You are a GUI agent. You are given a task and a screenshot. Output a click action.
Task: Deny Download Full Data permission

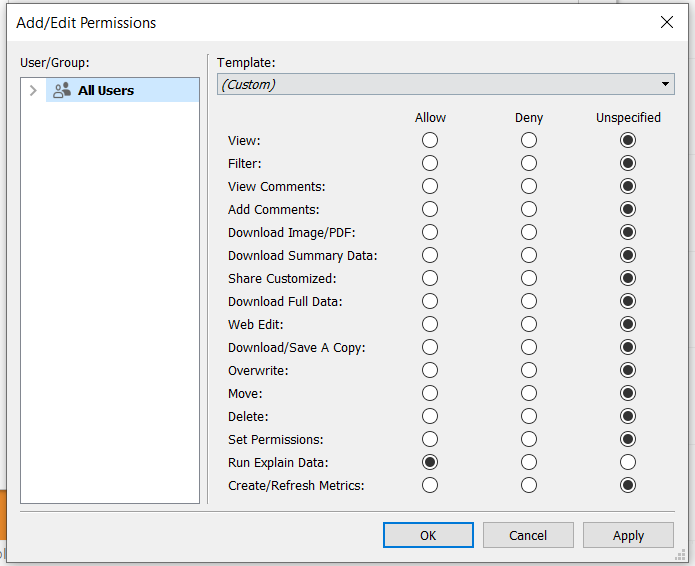coord(529,301)
